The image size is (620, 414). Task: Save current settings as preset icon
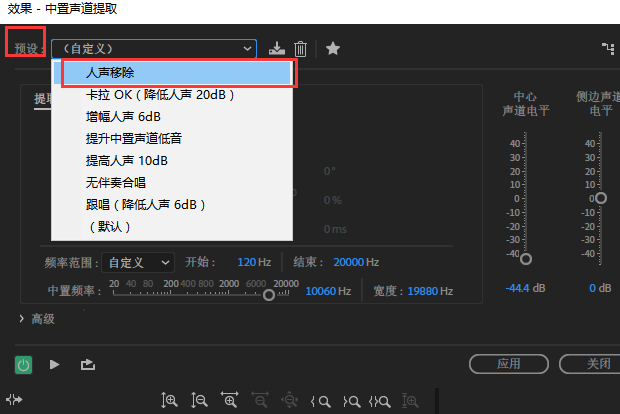[x=277, y=48]
